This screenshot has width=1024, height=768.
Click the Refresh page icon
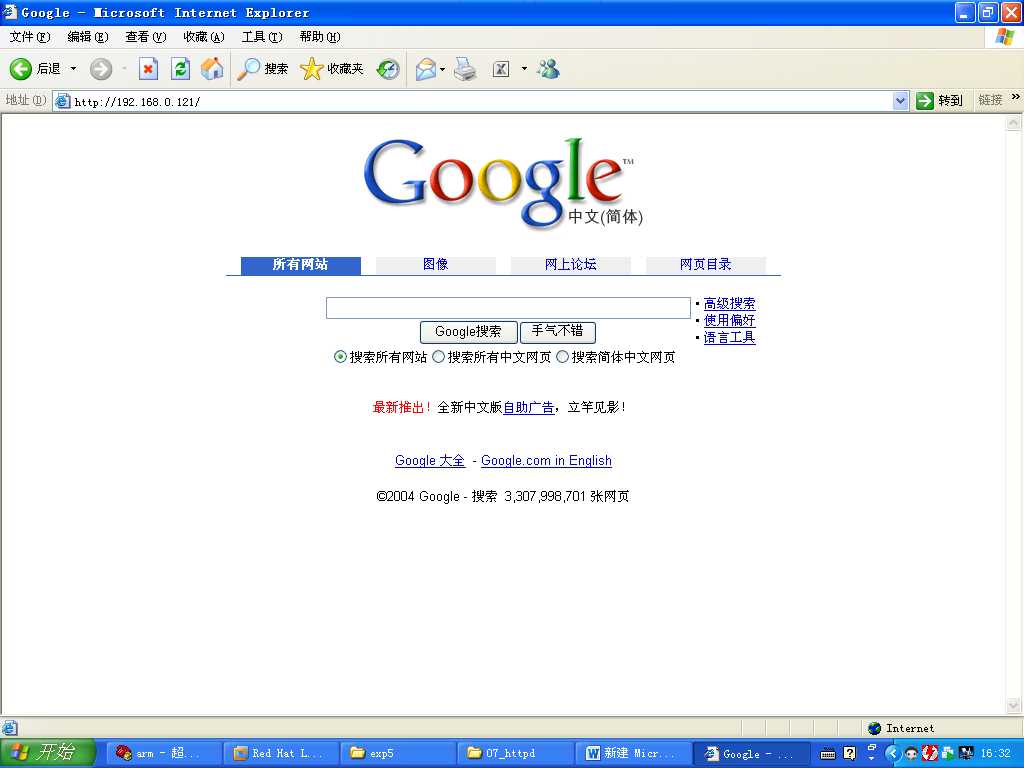[180, 69]
